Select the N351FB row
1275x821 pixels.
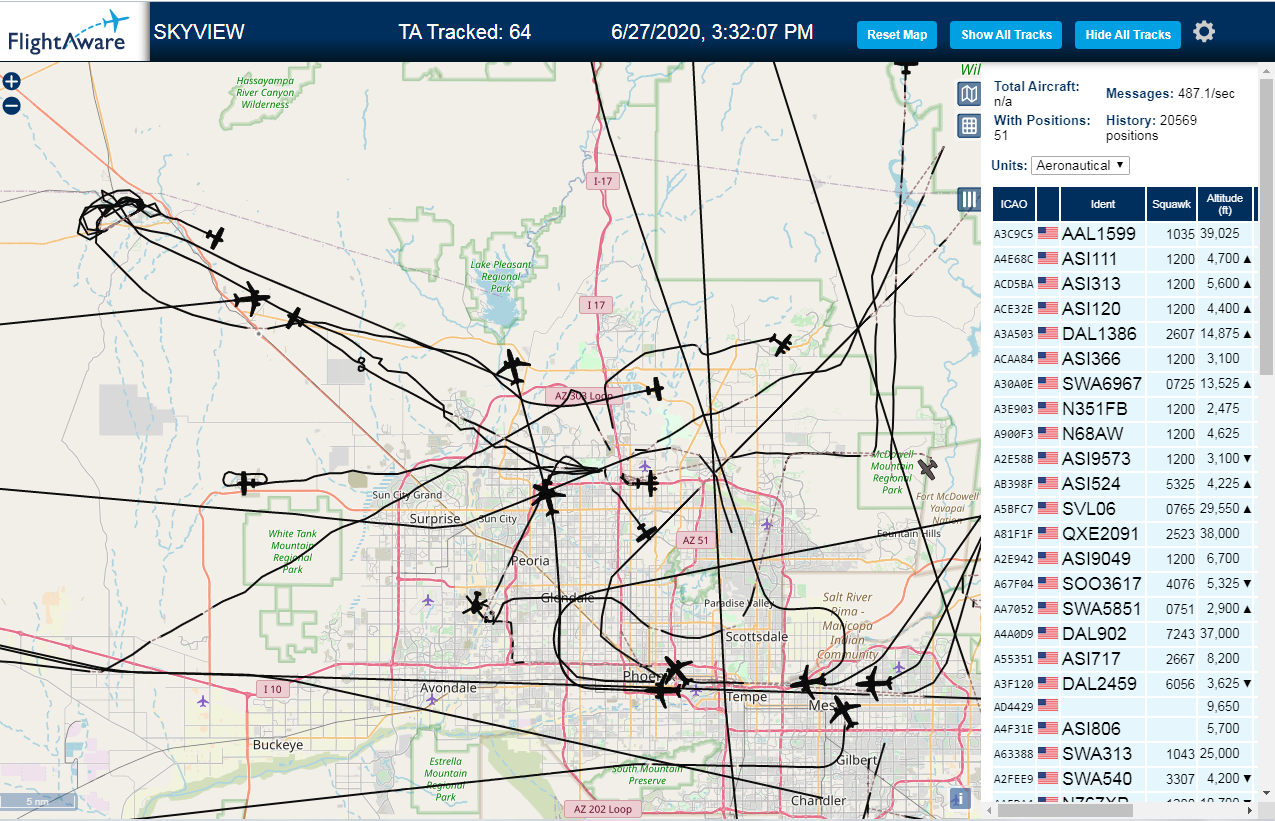coord(1124,408)
